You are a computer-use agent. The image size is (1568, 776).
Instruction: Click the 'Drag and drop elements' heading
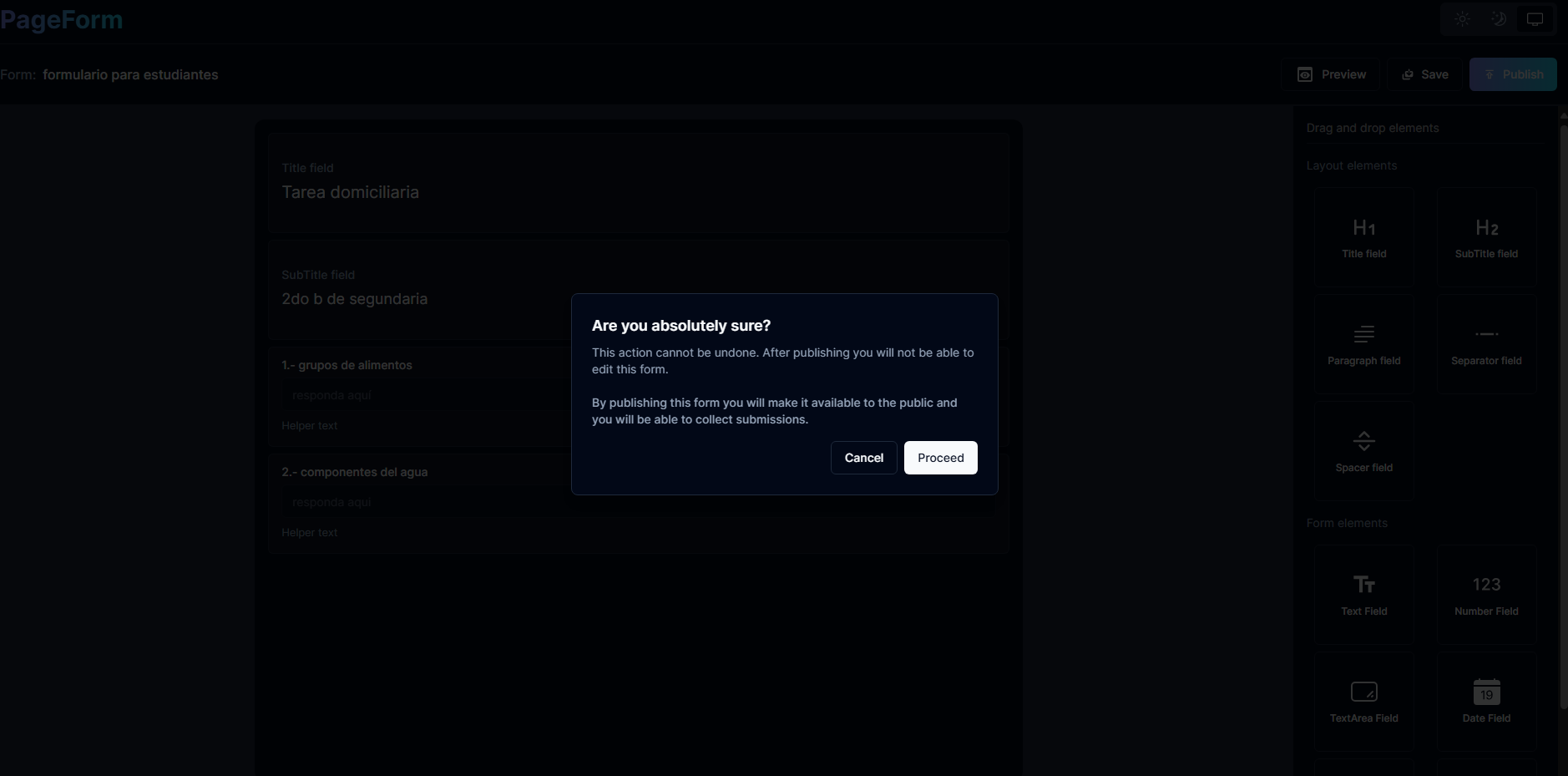coord(1373,128)
